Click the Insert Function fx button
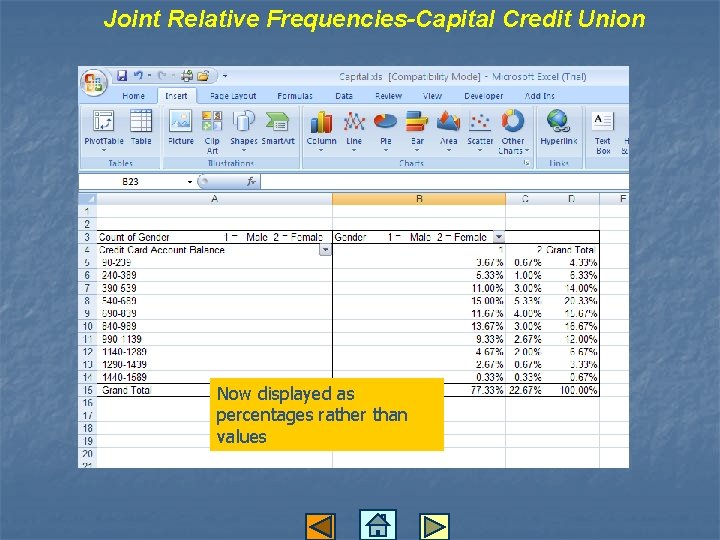 coord(251,181)
